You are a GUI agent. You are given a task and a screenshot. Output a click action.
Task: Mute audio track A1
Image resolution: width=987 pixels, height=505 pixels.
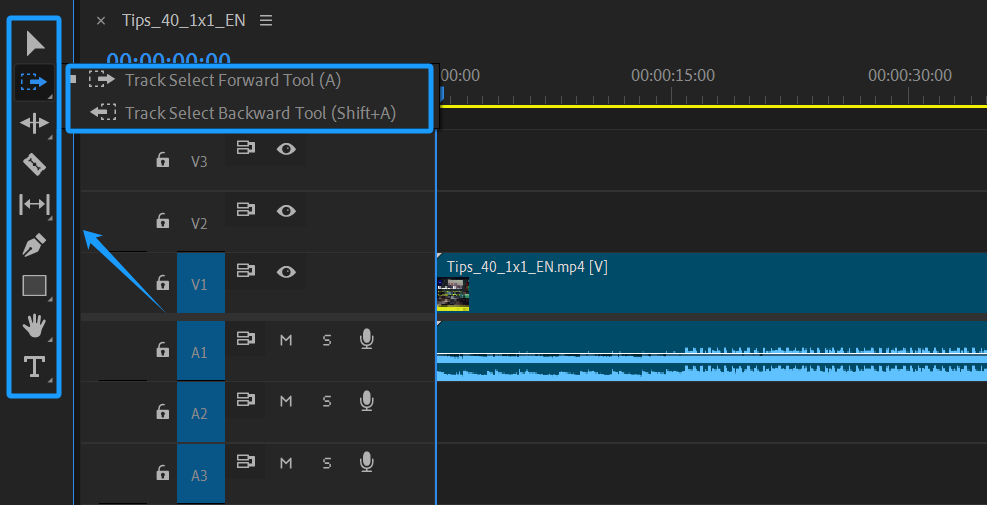coord(286,340)
